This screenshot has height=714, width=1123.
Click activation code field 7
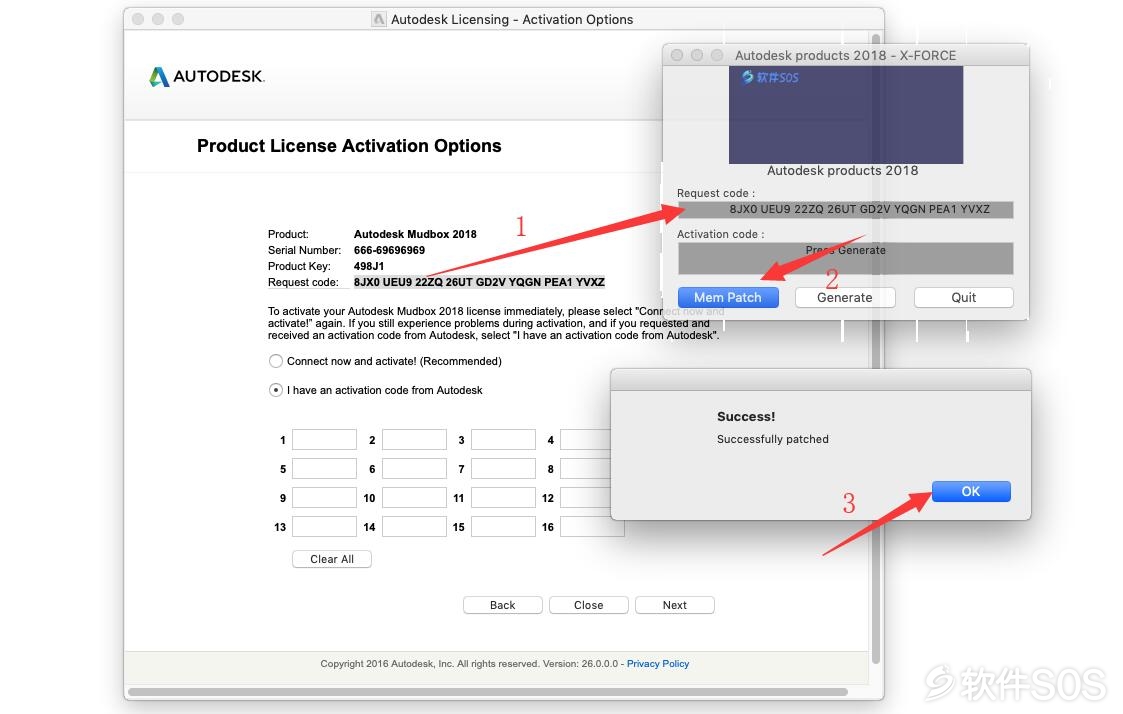coord(503,469)
